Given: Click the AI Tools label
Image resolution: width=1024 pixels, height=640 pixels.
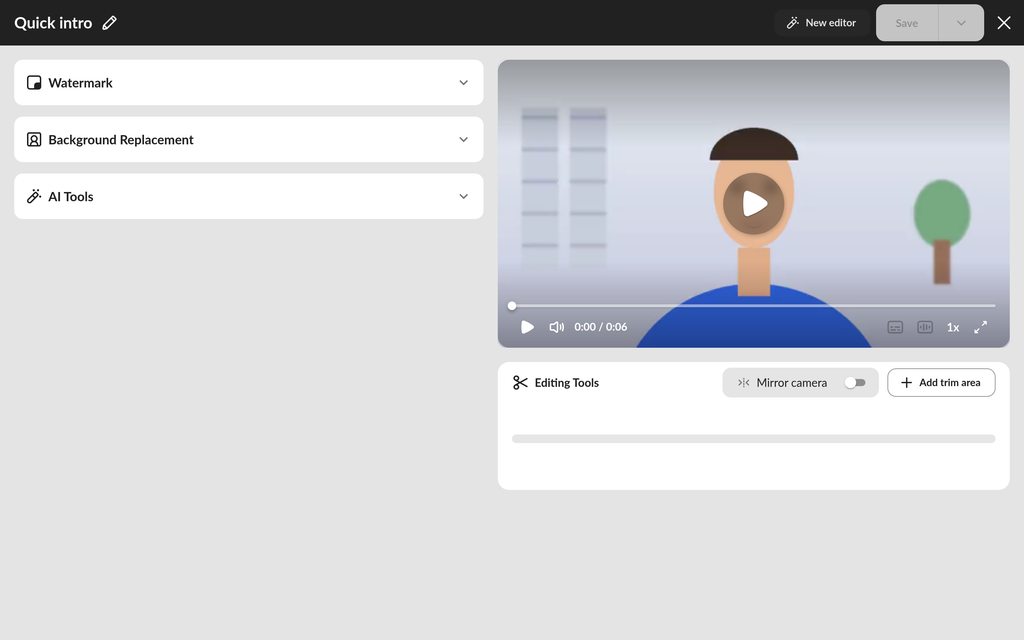Looking at the screenshot, I should click(71, 197).
